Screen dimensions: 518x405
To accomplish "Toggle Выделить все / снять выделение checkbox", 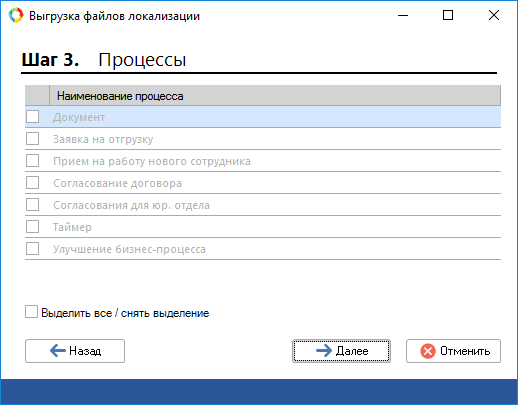I will (x=31, y=312).
